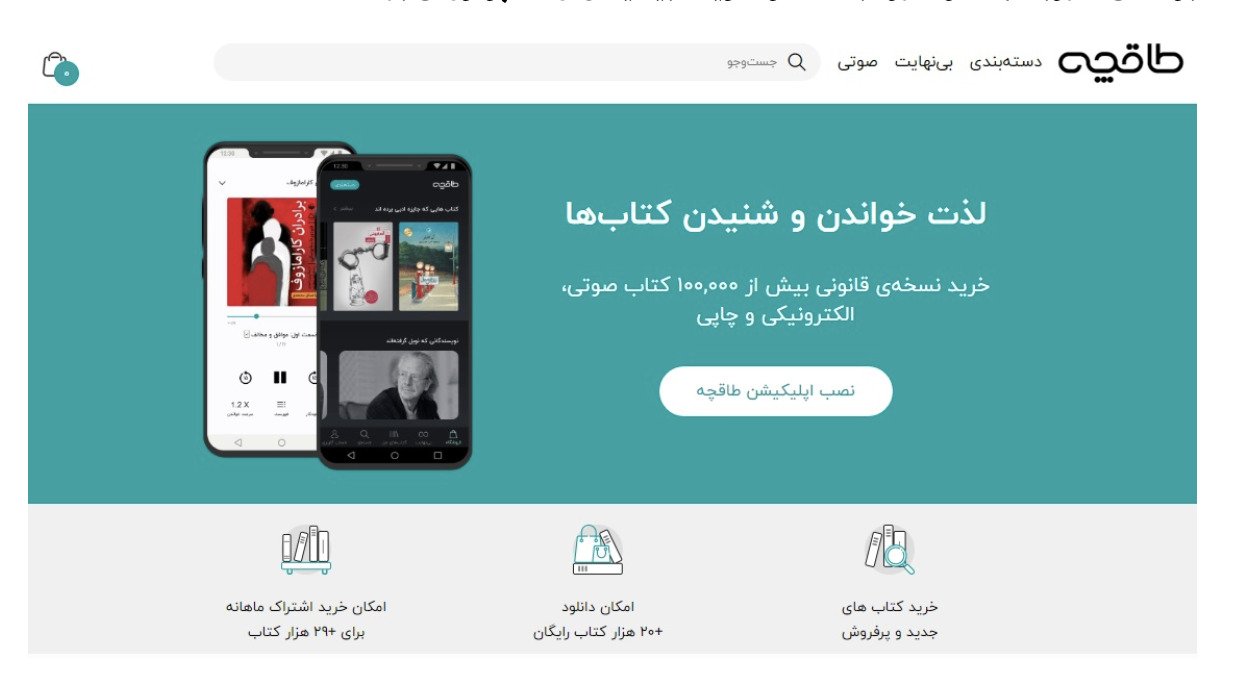Click the Taaghche logo in header
The width and height of the screenshot is (1248, 678).
click(1120, 62)
